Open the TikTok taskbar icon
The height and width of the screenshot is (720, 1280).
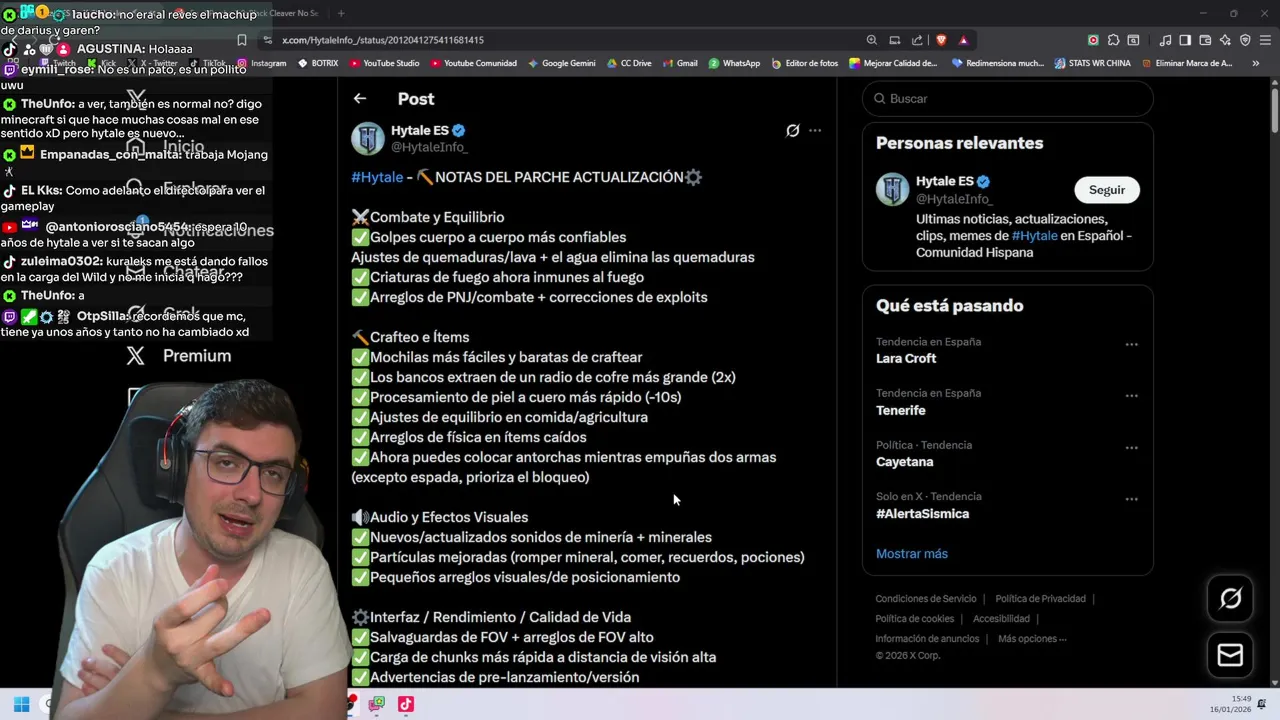pyautogui.click(x=405, y=704)
